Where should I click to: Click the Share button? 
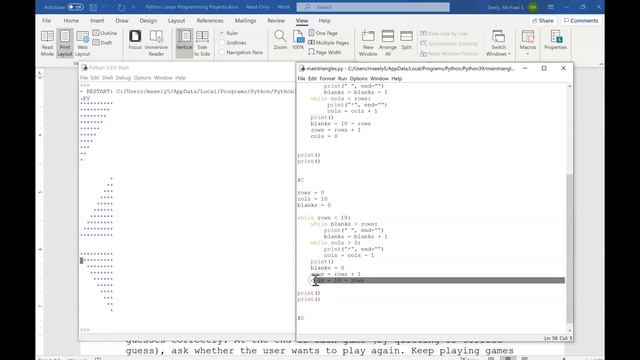(543, 20)
